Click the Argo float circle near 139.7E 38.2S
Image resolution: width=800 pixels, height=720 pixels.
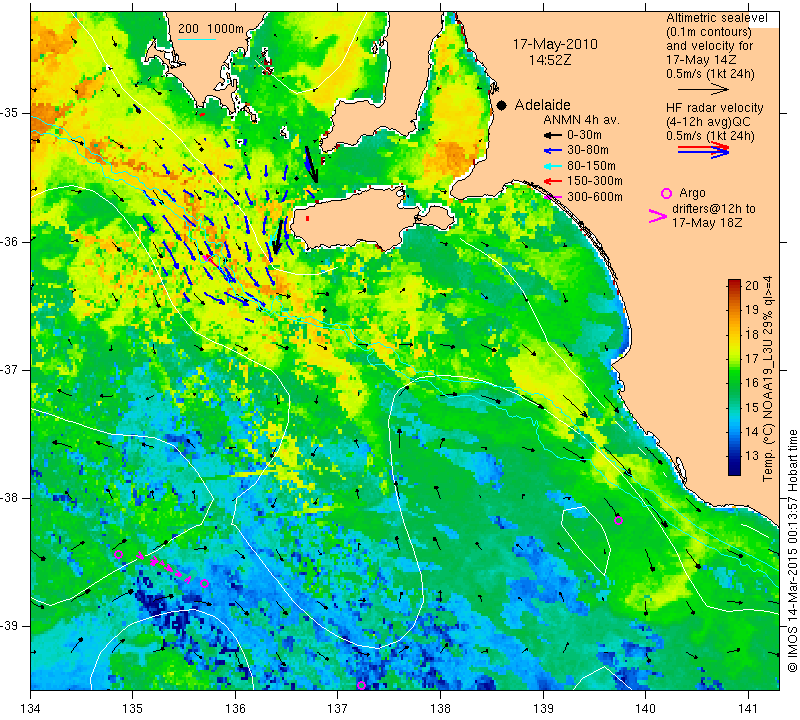(618, 521)
